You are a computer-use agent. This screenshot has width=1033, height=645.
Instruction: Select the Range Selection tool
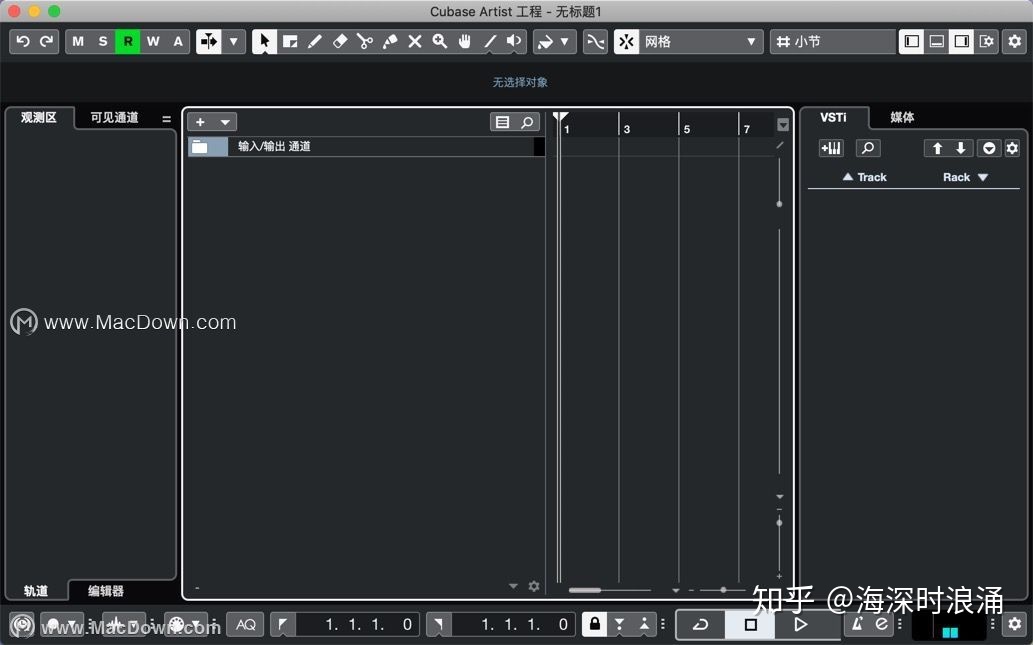pos(290,42)
